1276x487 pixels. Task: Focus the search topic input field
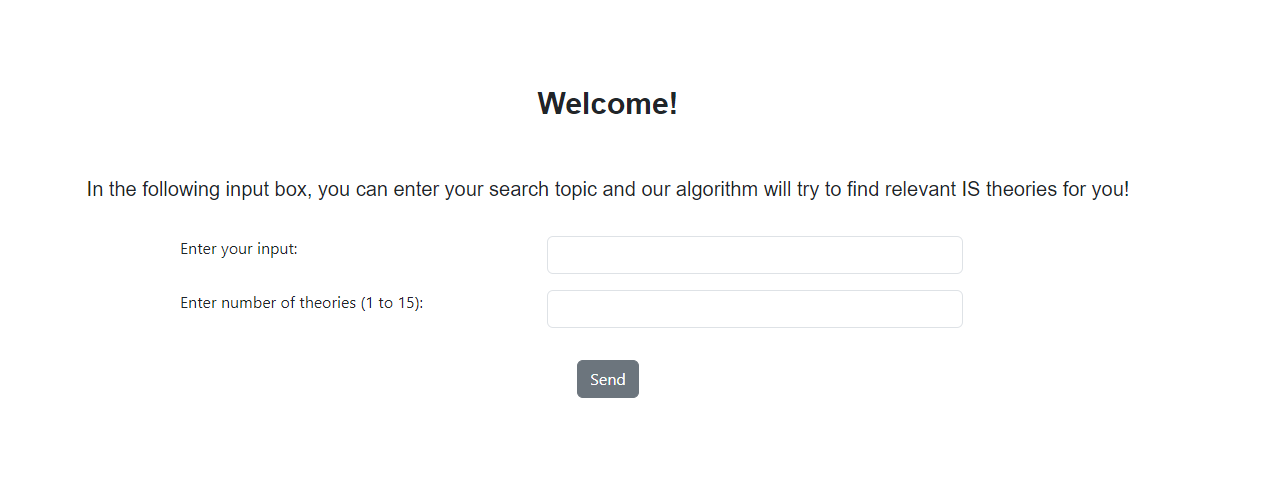[754, 255]
